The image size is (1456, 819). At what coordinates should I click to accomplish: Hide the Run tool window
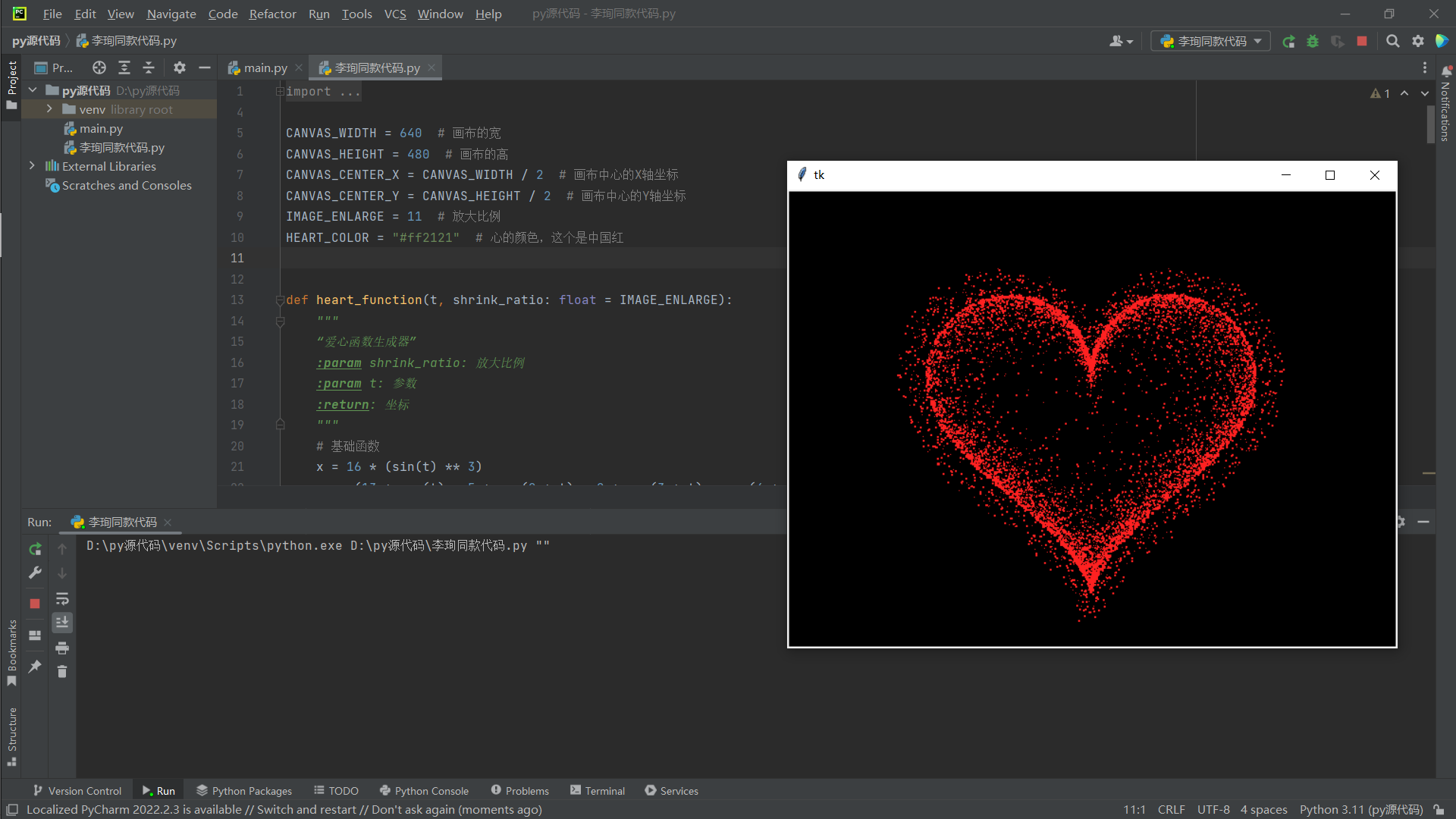[1423, 522]
